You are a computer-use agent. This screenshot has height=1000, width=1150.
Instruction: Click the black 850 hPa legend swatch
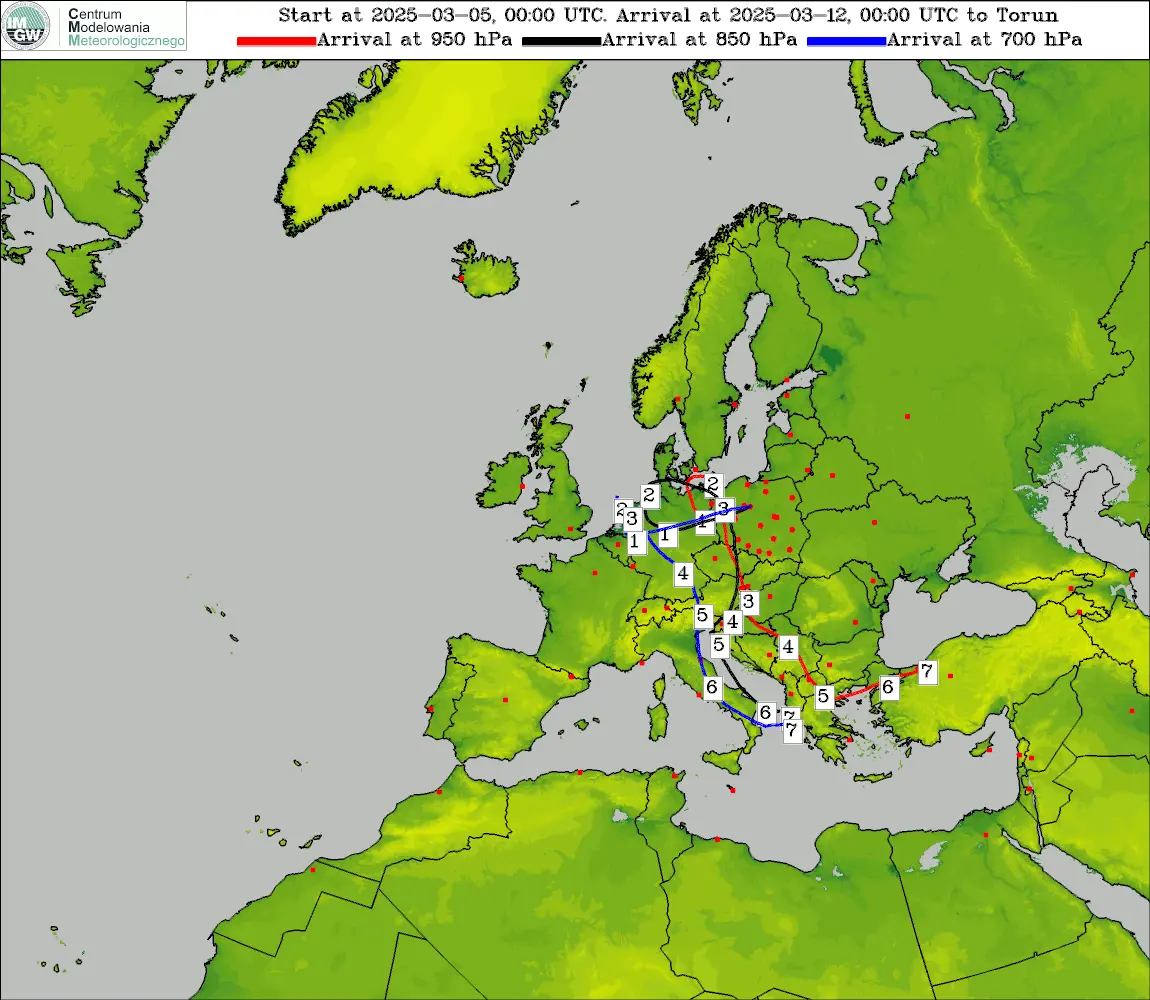(x=561, y=41)
